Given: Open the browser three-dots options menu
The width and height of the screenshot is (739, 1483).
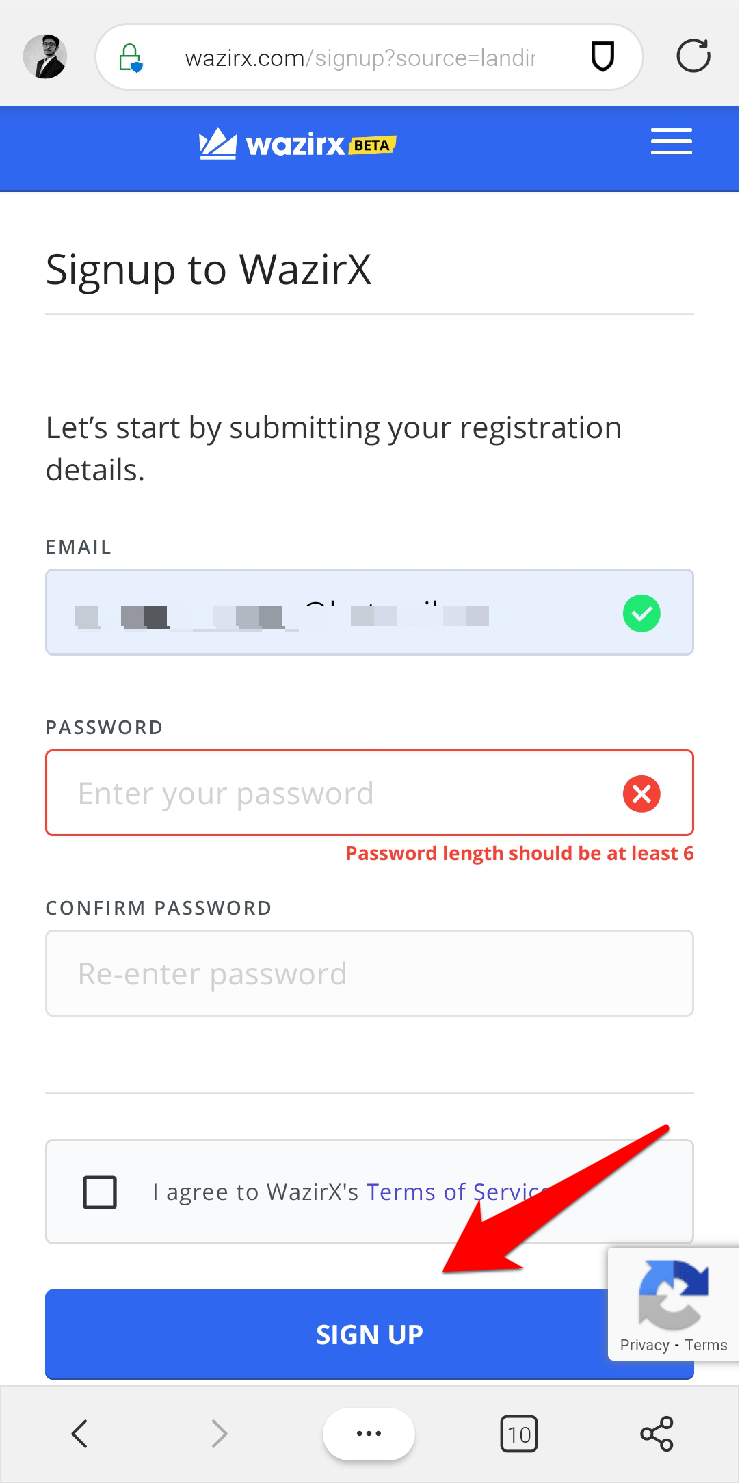Looking at the screenshot, I should click(x=369, y=1434).
